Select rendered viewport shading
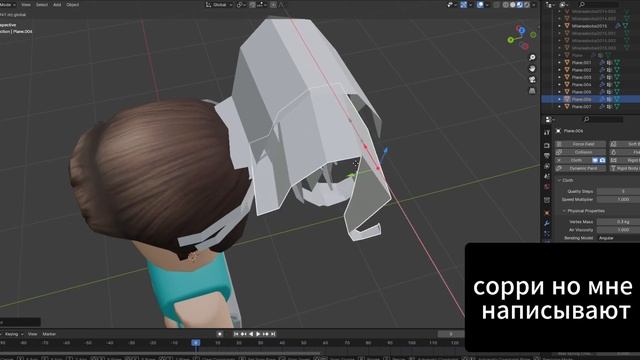The height and width of the screenshot is (360, 640). click(527, 5)
